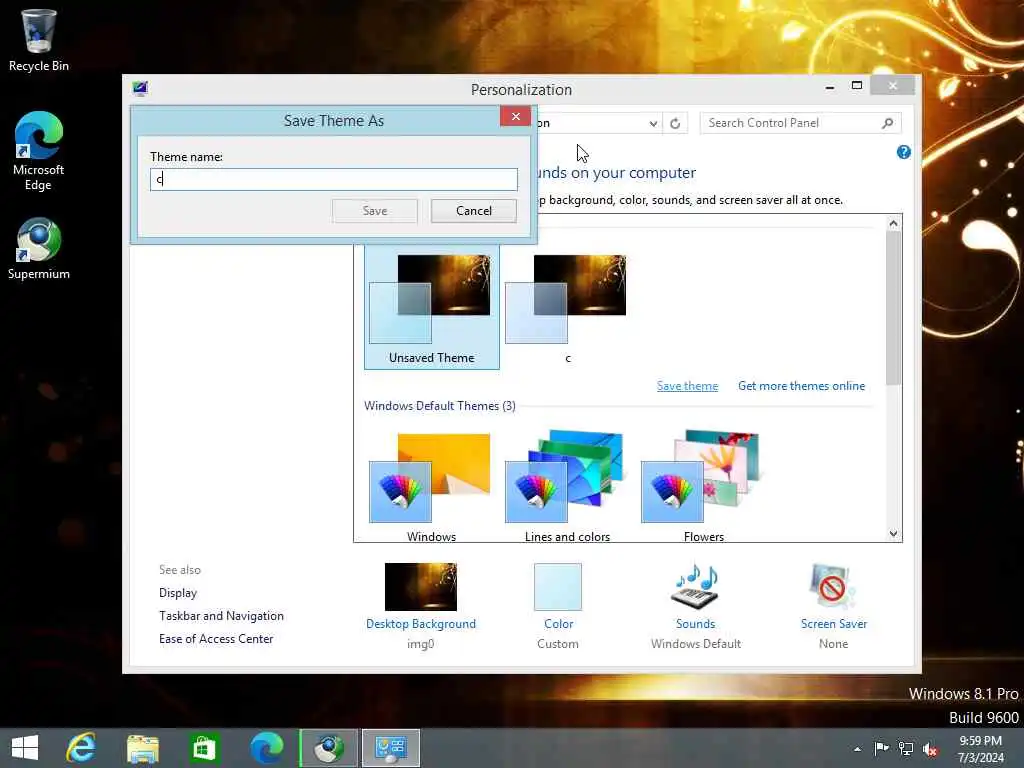1024x768 pixels.
Task: Open the address bar dropdown arrow
Action: pos(653,123)
